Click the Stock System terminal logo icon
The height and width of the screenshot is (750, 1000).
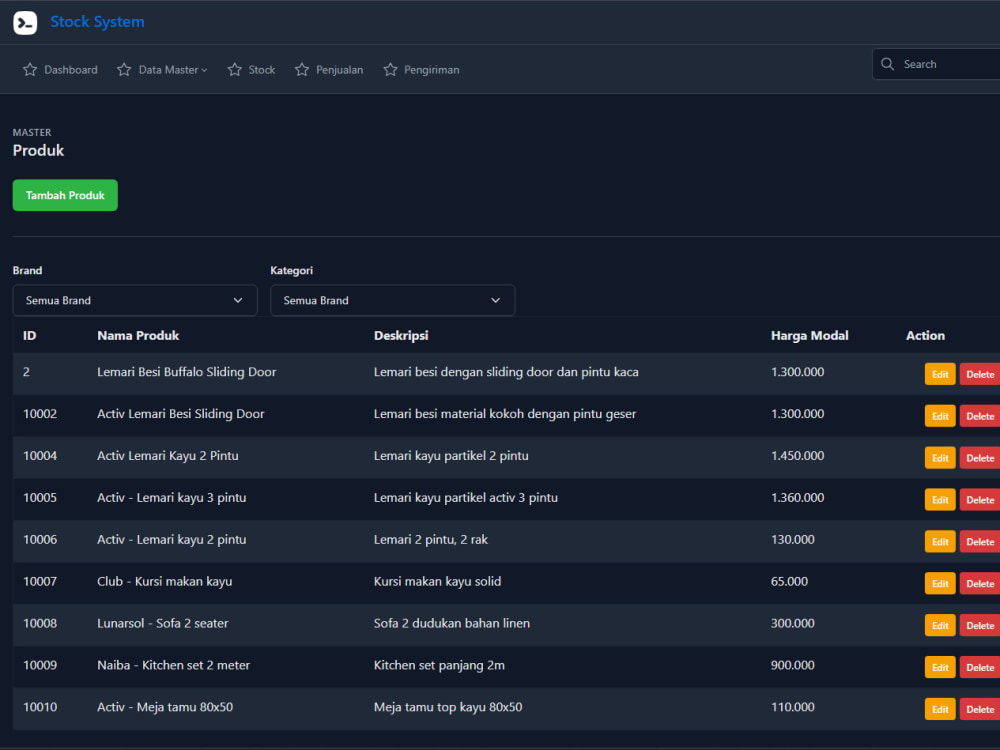[x=25, y=23]
